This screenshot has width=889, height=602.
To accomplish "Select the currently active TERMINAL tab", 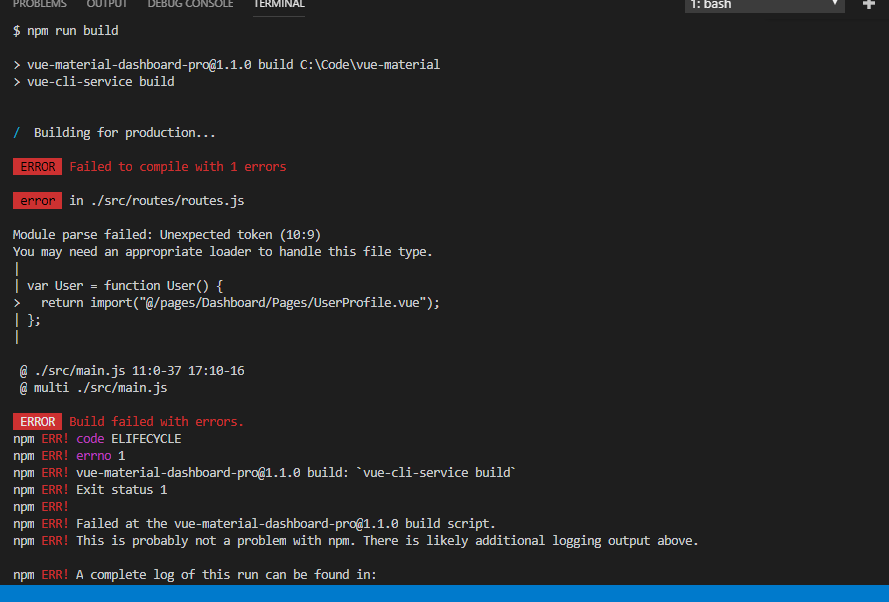I will [278, 4].
